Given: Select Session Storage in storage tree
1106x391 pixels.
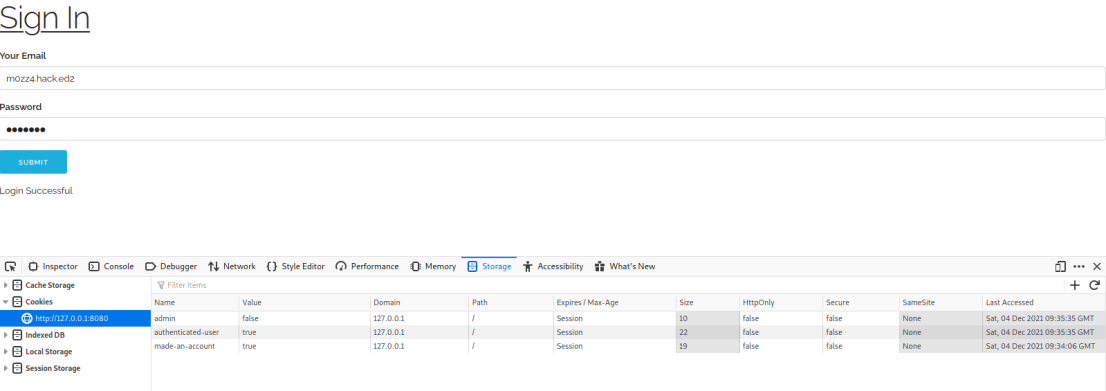Looking at the screenshot, I should click(x=53, y=368).
